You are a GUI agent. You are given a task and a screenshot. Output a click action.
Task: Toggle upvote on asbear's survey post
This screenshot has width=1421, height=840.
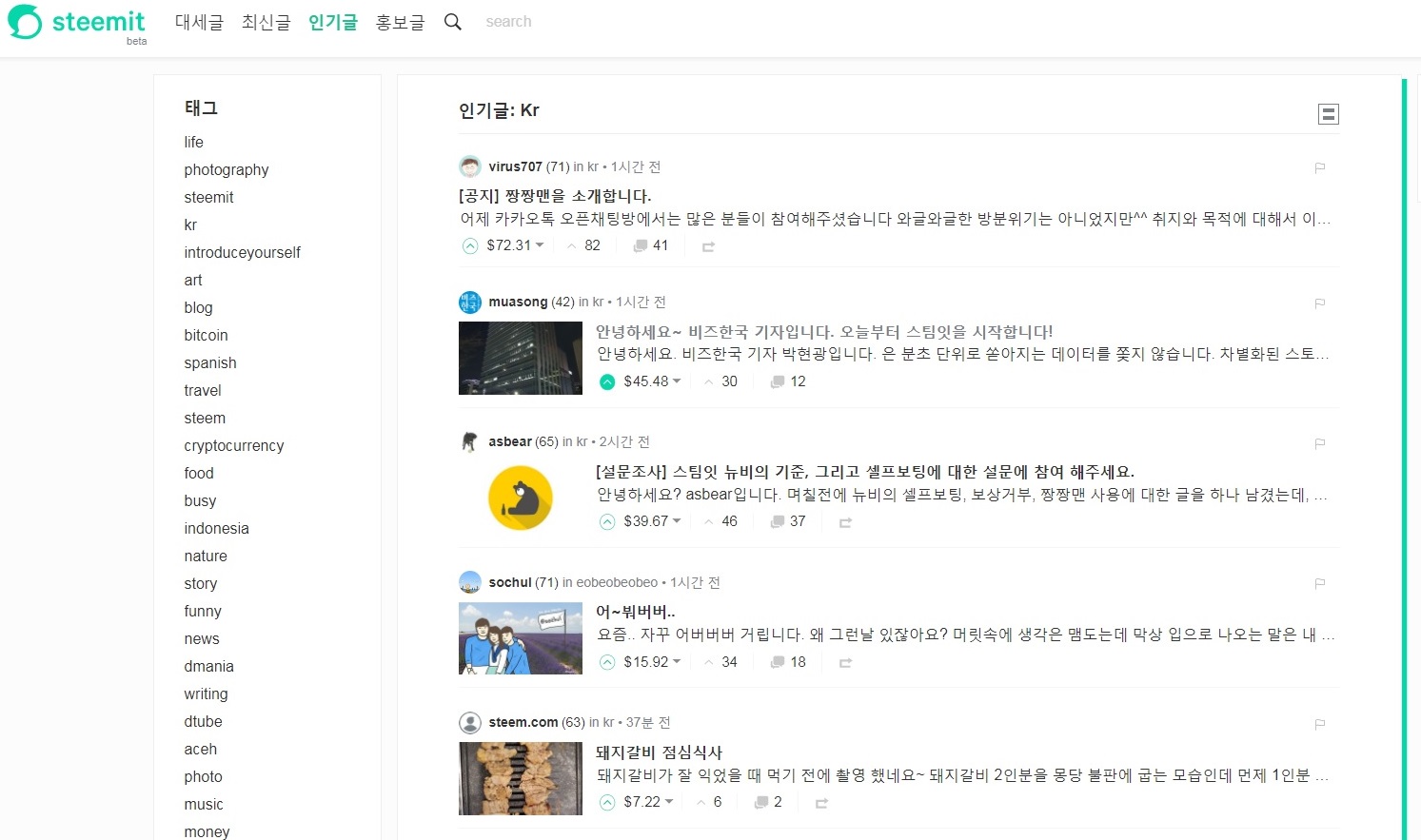click(x=606, y=521)
